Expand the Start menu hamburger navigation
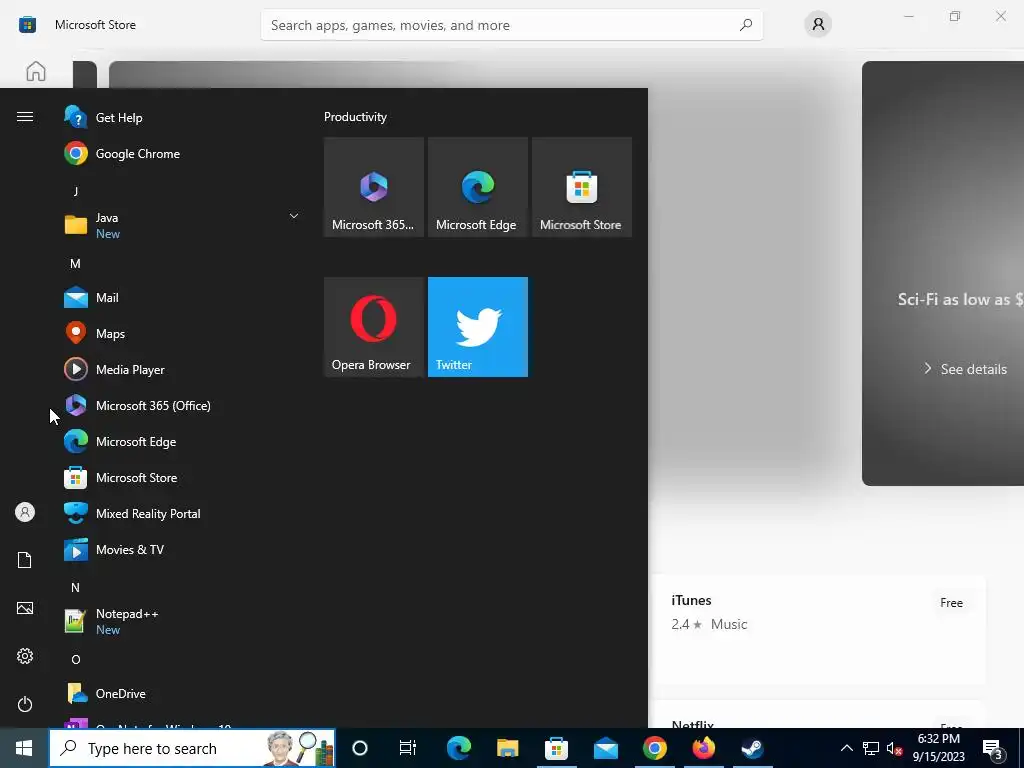The height and width of the screenshot is (768, 1024). (x=25, y=116)
